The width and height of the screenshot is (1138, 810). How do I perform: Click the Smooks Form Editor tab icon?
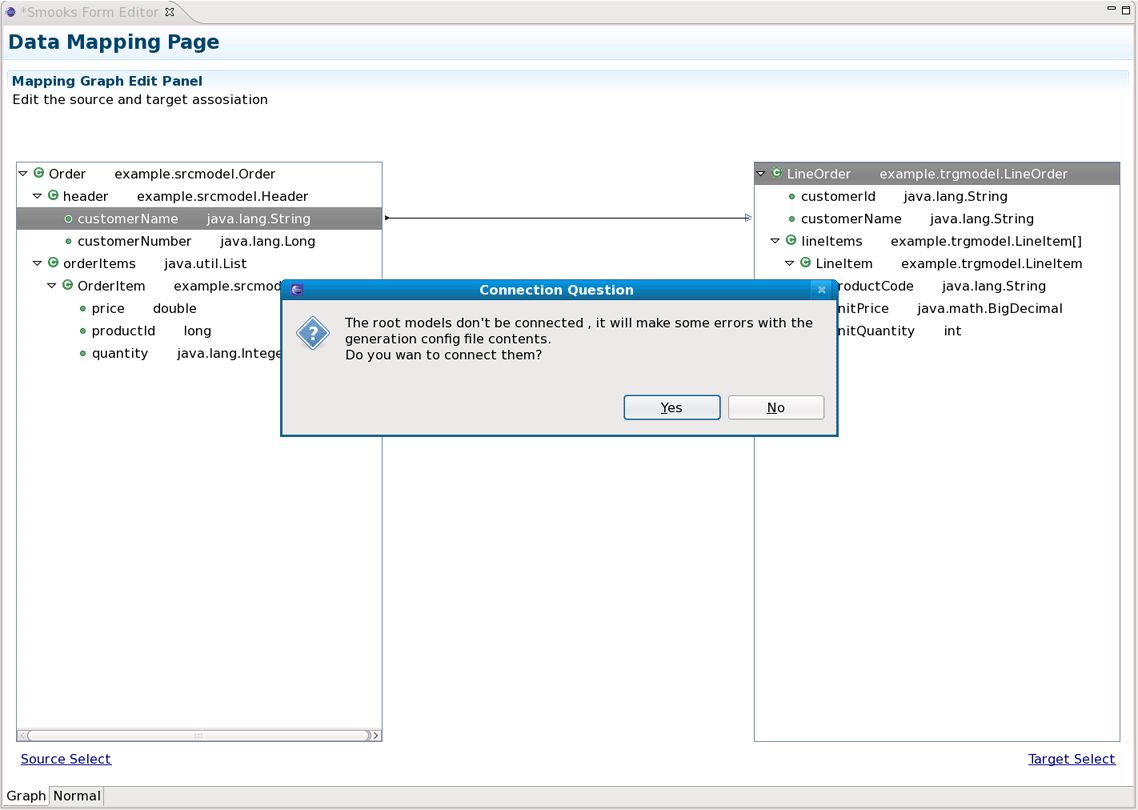click(x=10, y=12)
